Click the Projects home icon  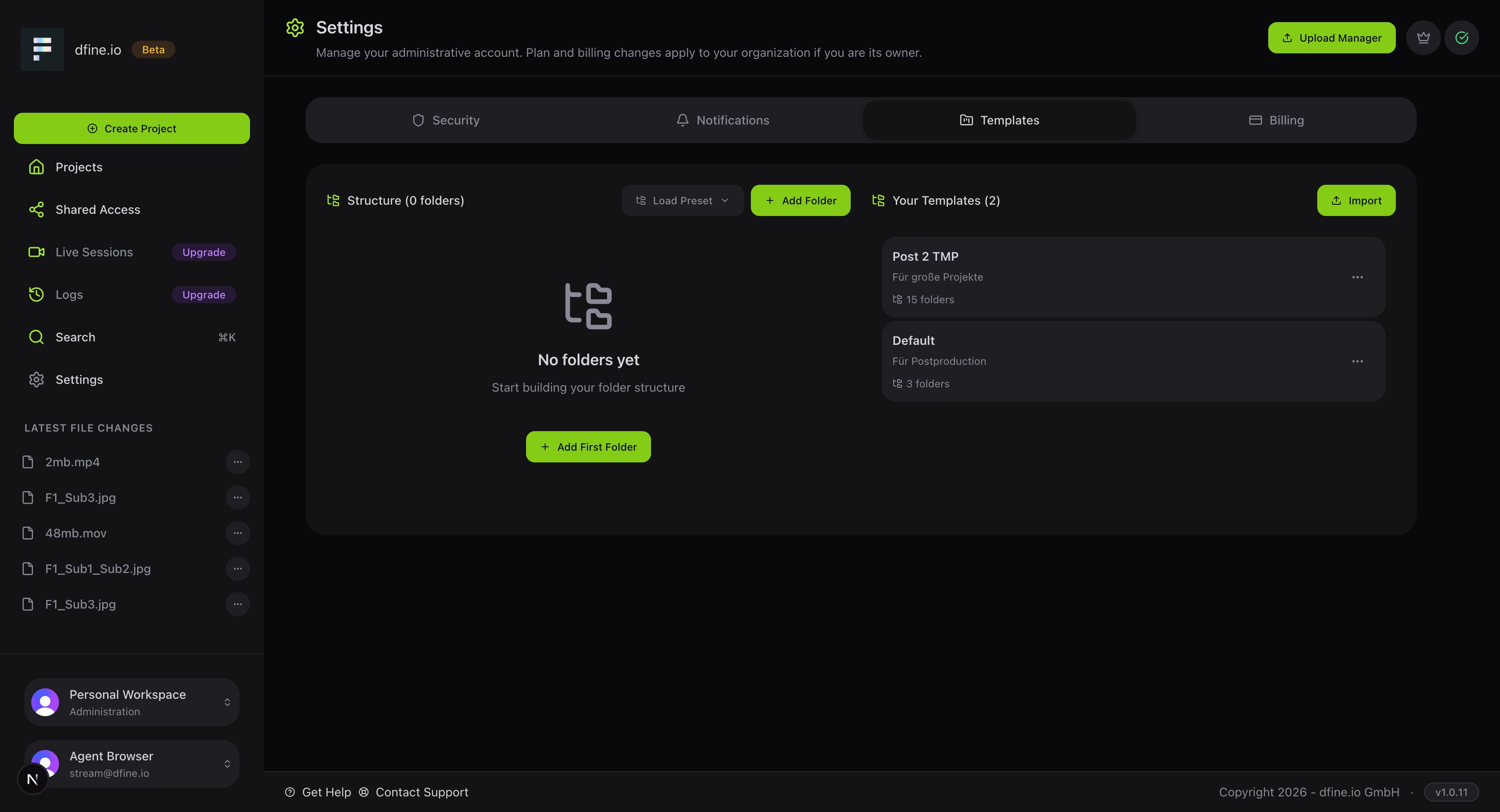tap(37, 167)
